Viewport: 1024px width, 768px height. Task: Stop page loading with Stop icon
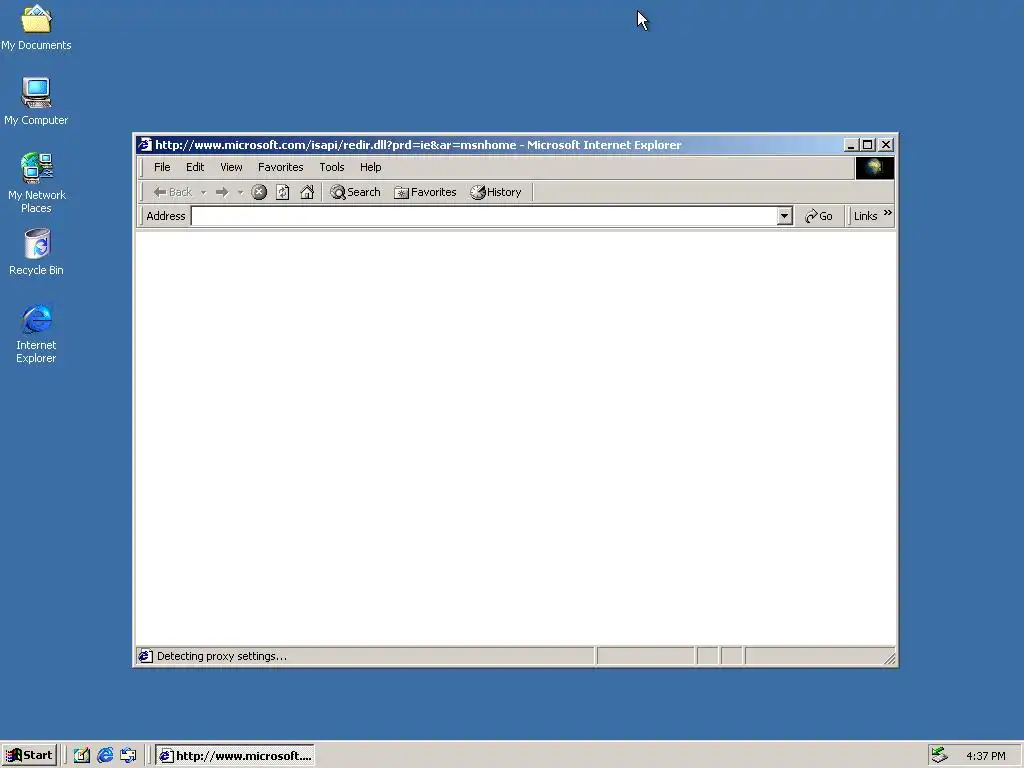(x=259, y=192)
